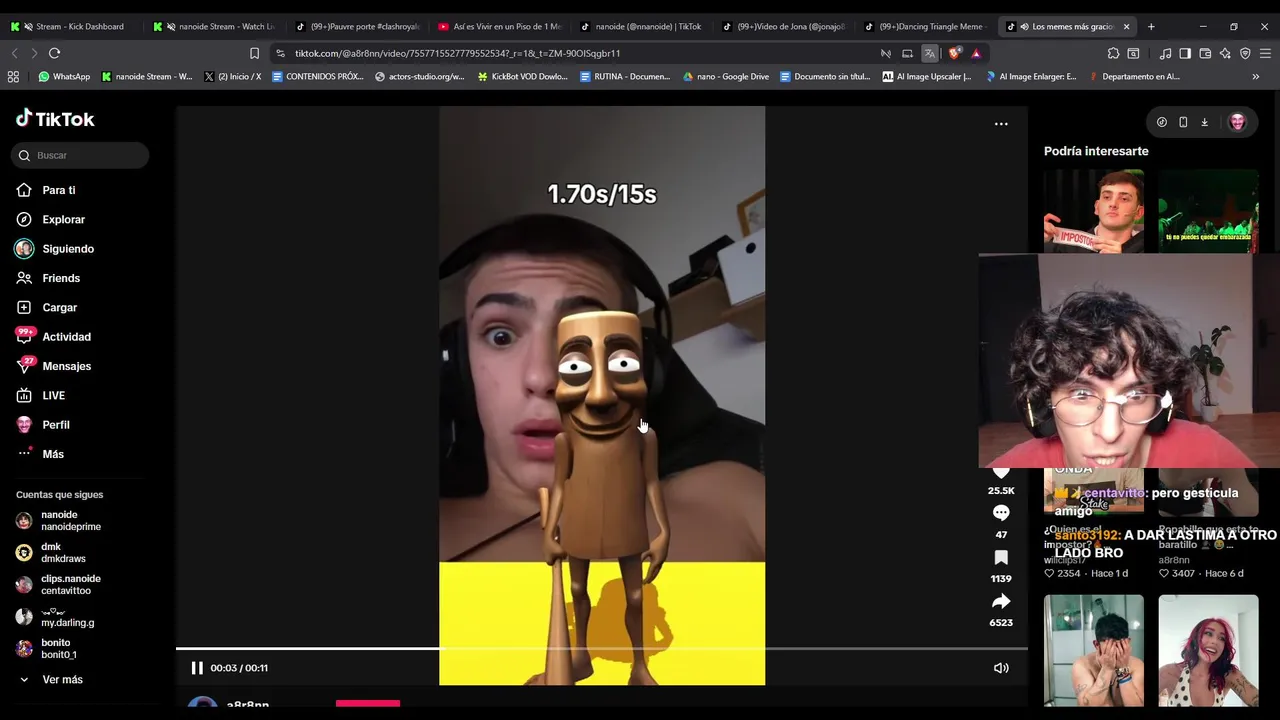The width and height of the screenshot is (1280, 720).
Task: Open the recommended video of man covering face
Action: click(1094, 650)
